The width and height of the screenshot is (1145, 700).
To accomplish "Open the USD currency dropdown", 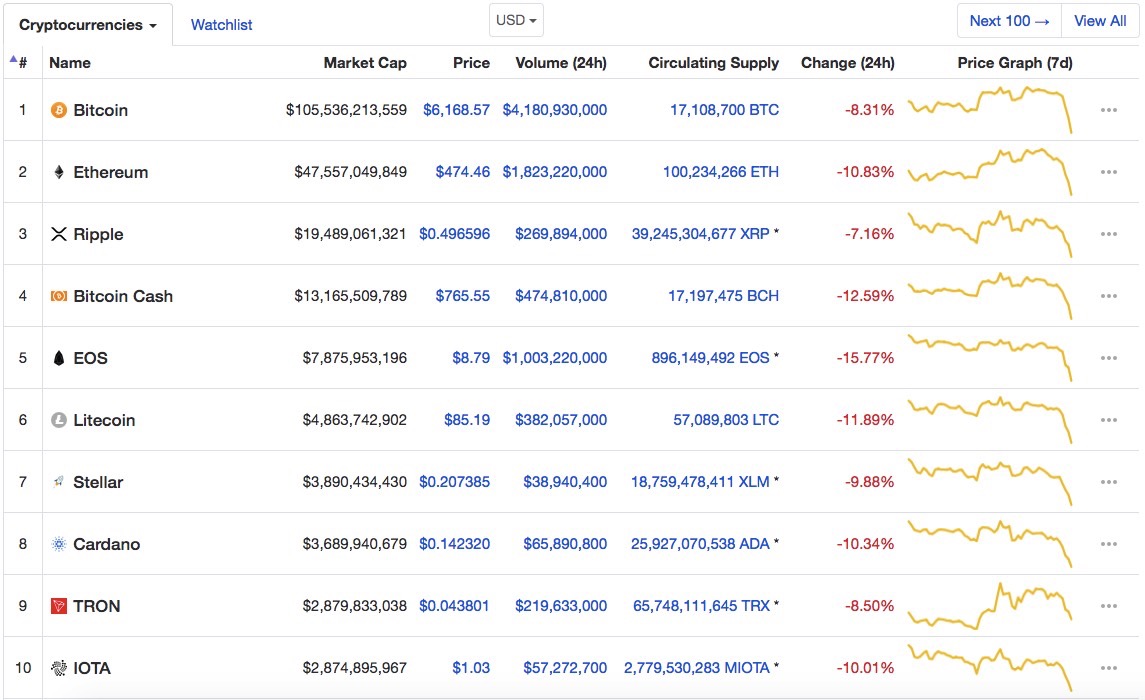I will pos(516,20).
